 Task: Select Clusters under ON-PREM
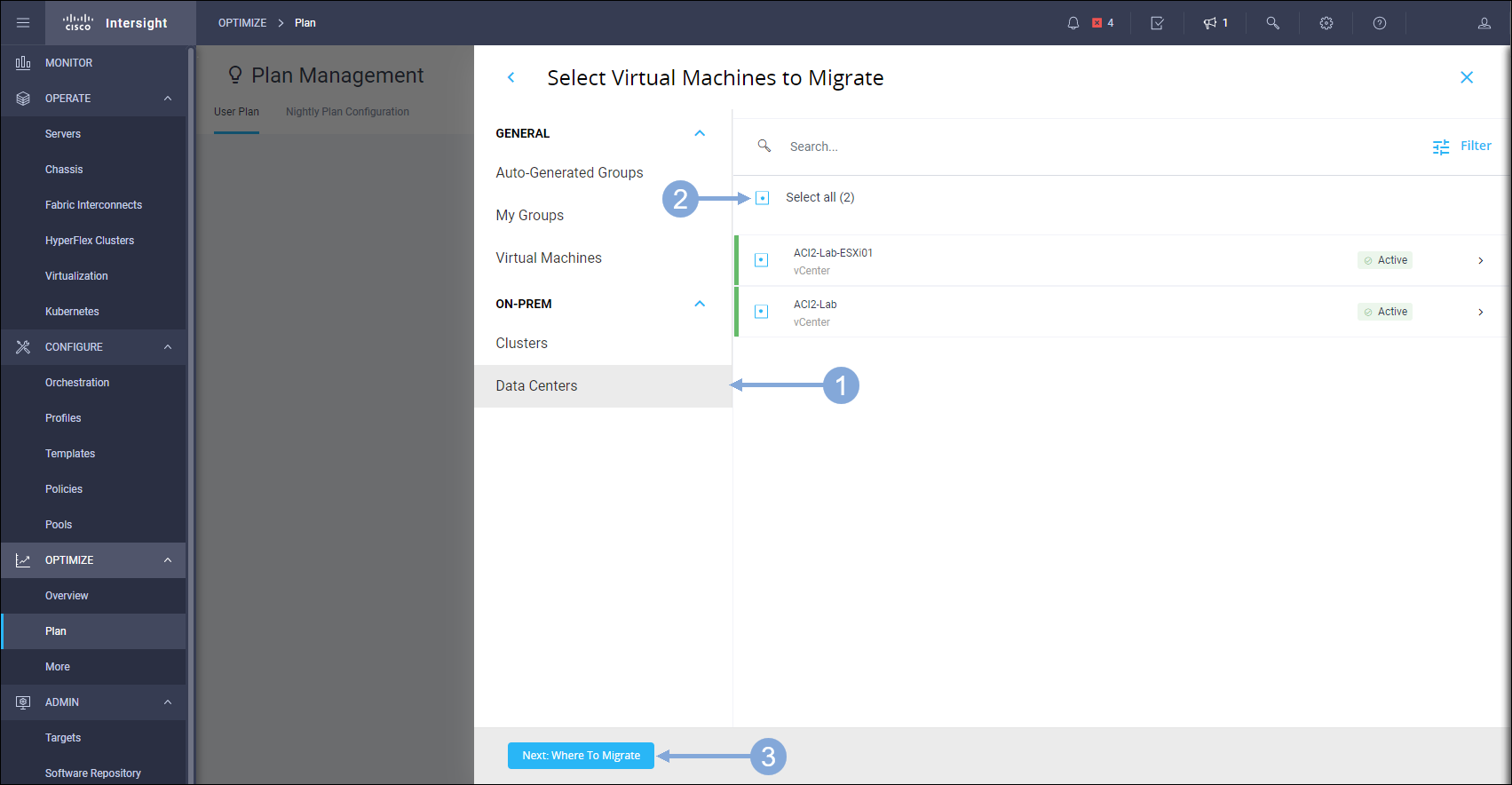tap(521, 344)
